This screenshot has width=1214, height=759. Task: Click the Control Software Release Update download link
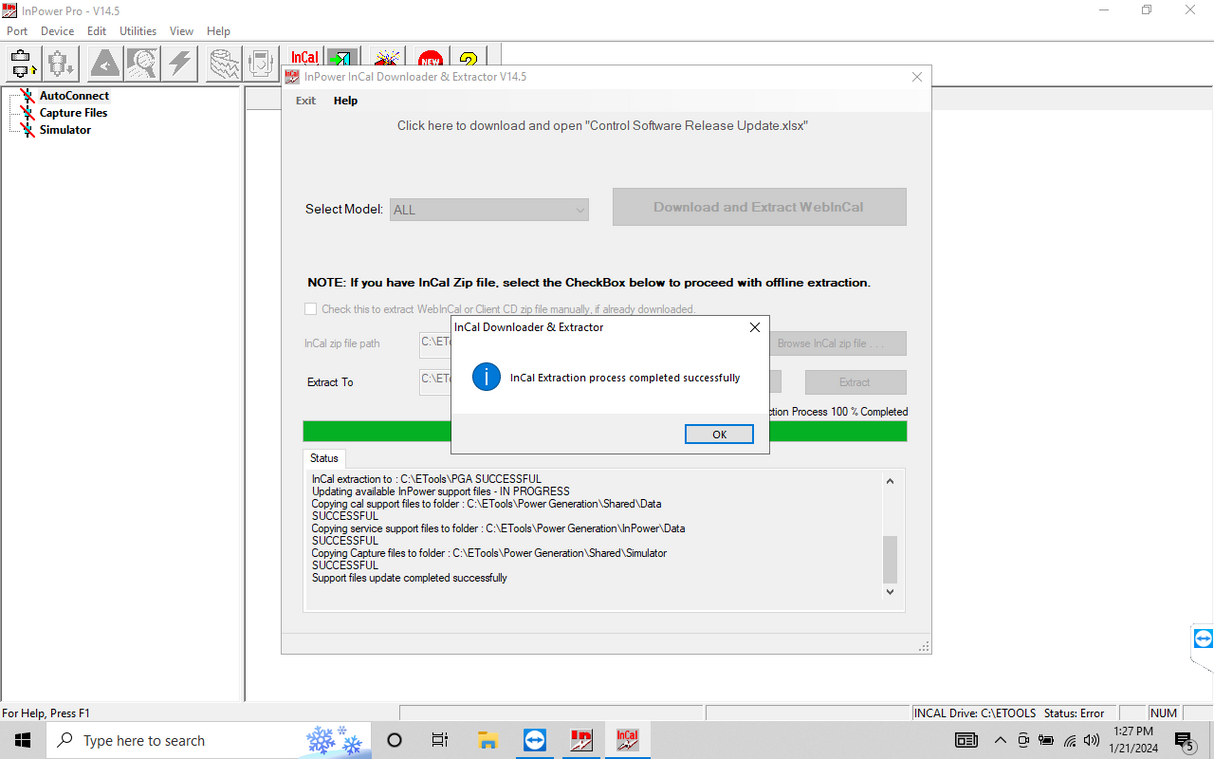[x=602, y=126]
